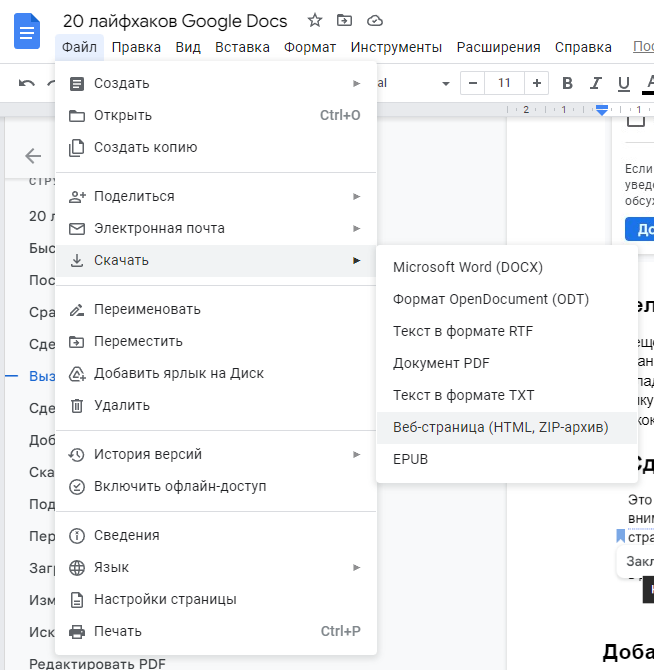Open the Вставка menu

click(x=242, y=47)
